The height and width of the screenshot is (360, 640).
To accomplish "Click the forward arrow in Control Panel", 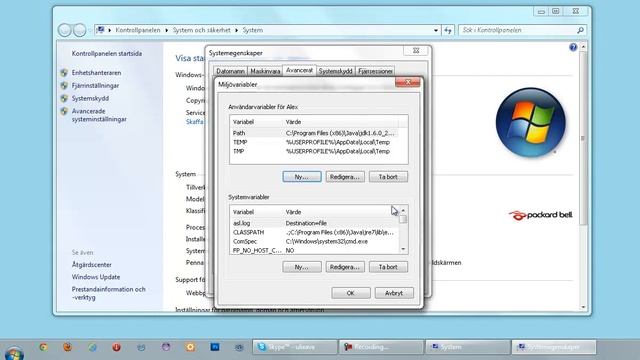I will (80, 30).
